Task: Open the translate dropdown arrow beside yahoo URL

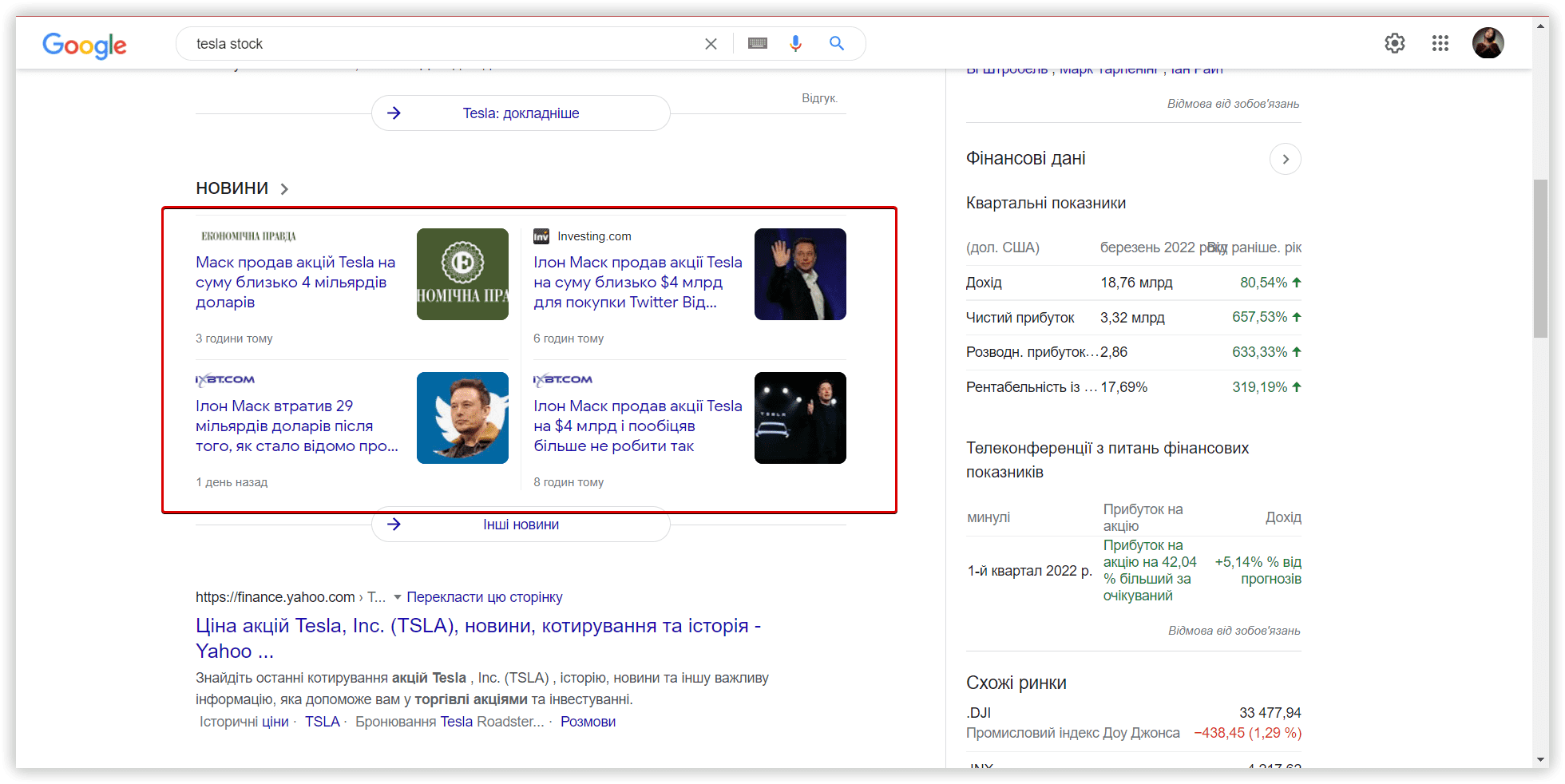Action: (x=398, y=597)
